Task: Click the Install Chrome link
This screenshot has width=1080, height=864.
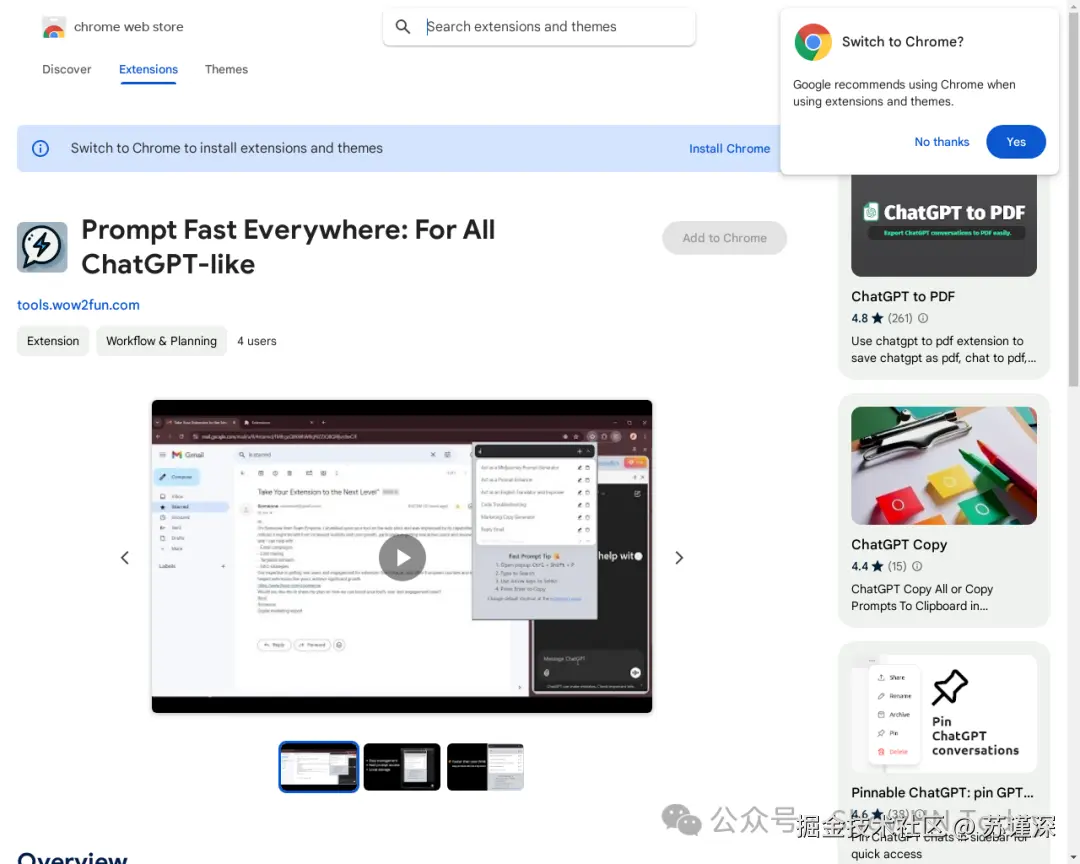Action: 729,149
